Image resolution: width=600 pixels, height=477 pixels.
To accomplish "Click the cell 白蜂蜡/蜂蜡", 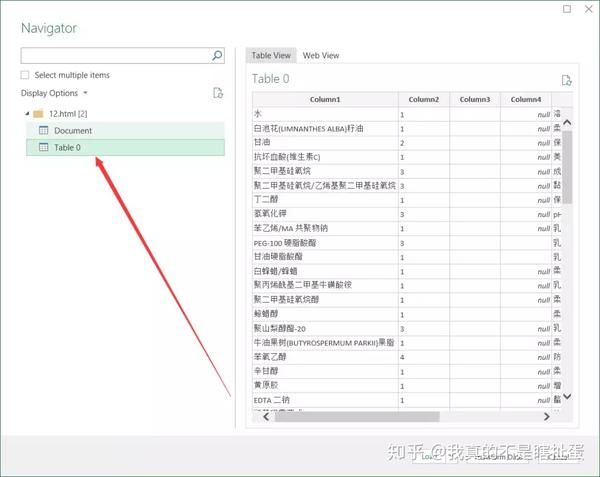I will pos(325,271).
